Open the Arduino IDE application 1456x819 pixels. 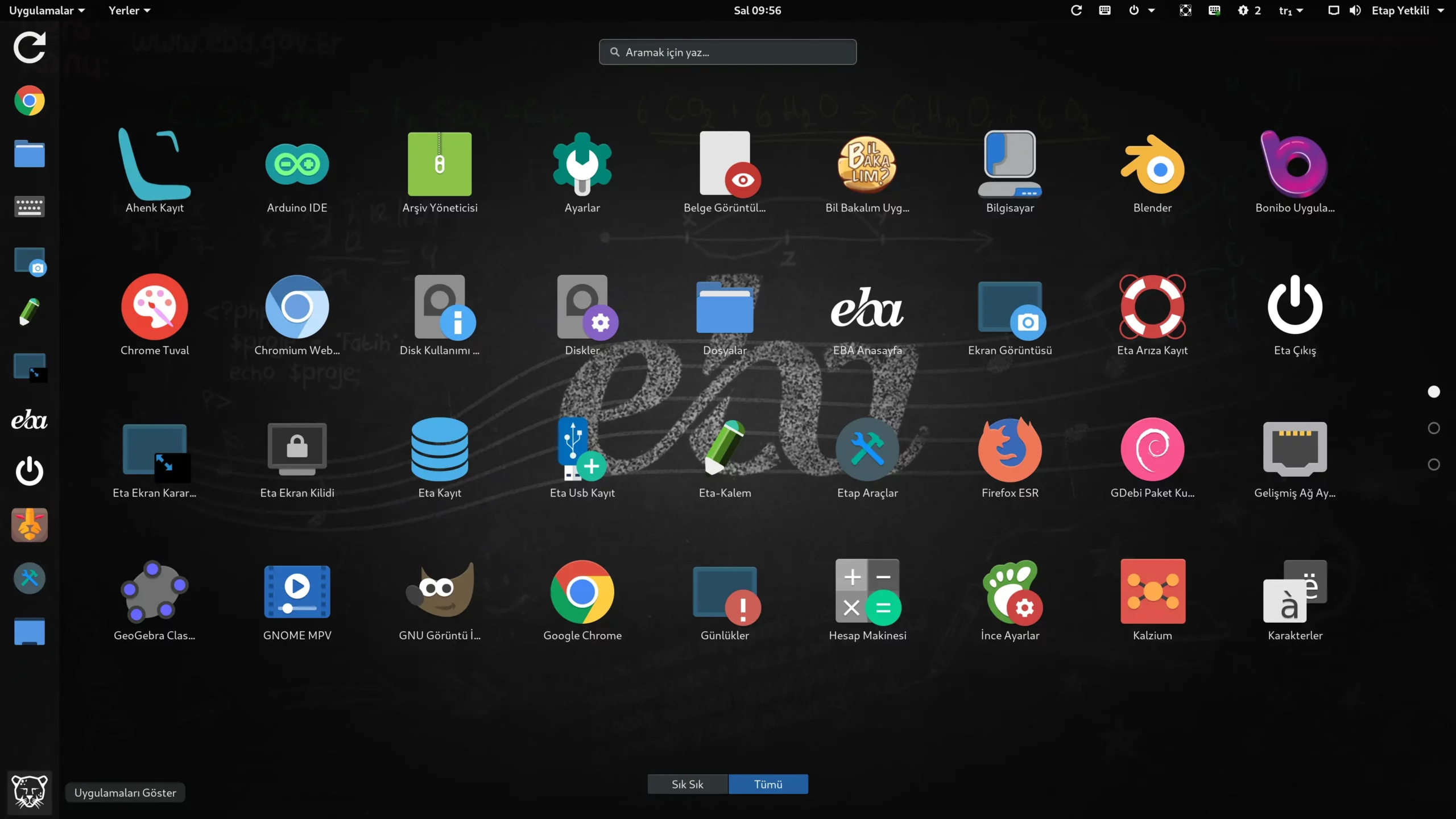pos(297,165)
